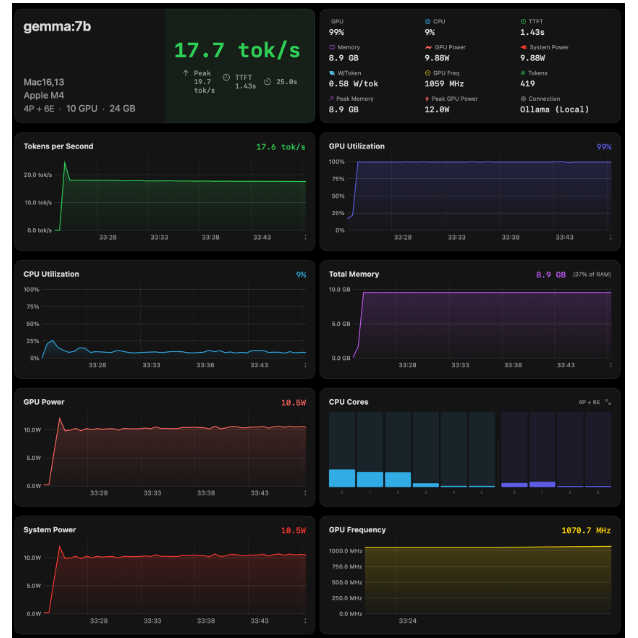Click the 419 Tokens value
This screenshot has height=638, width=638.
tap(527, 84)
